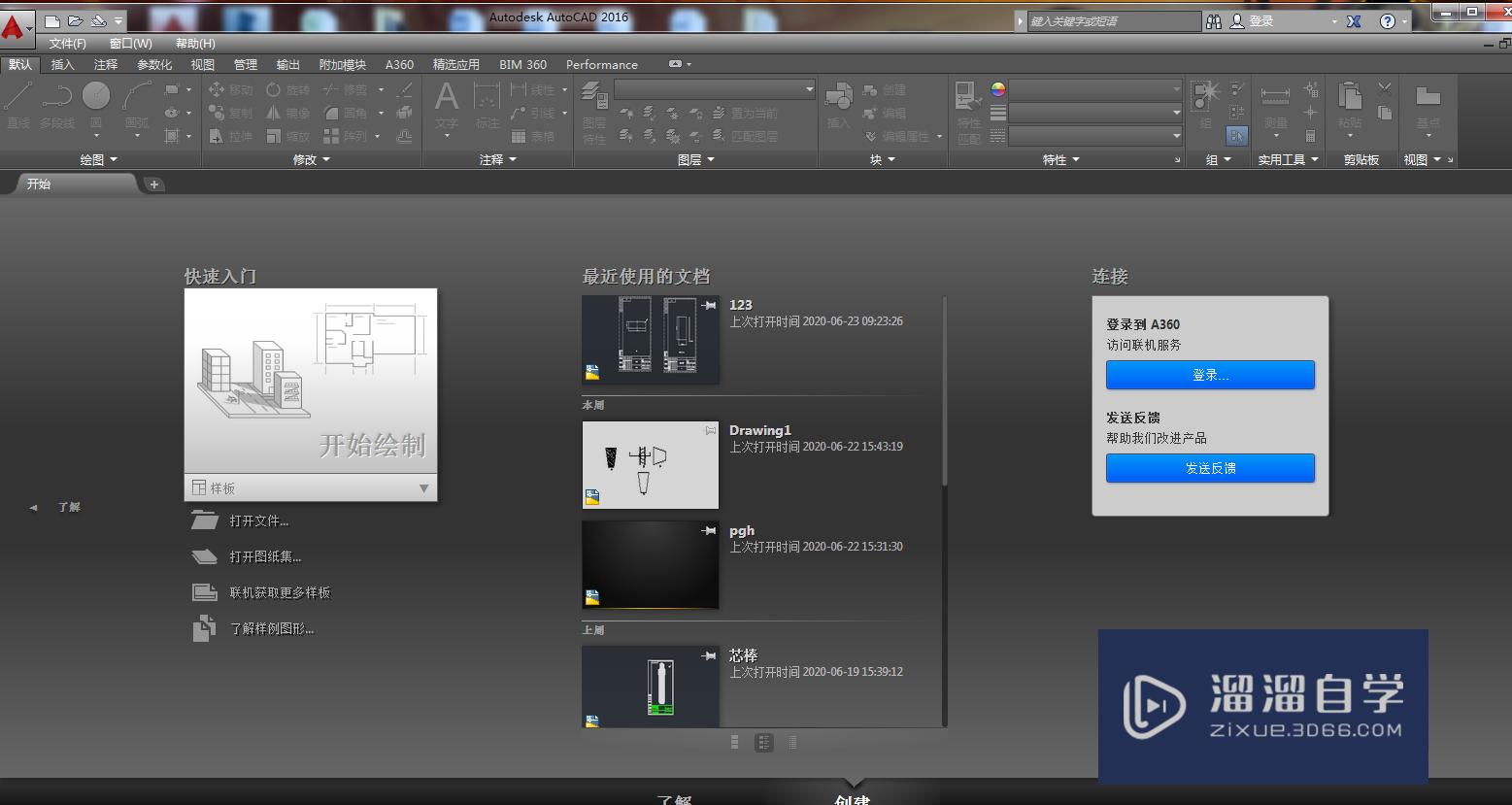This screenshot has width=1512, height=805.
Task: Expand the 绘图 panel flyout
Action: [99, 159]
